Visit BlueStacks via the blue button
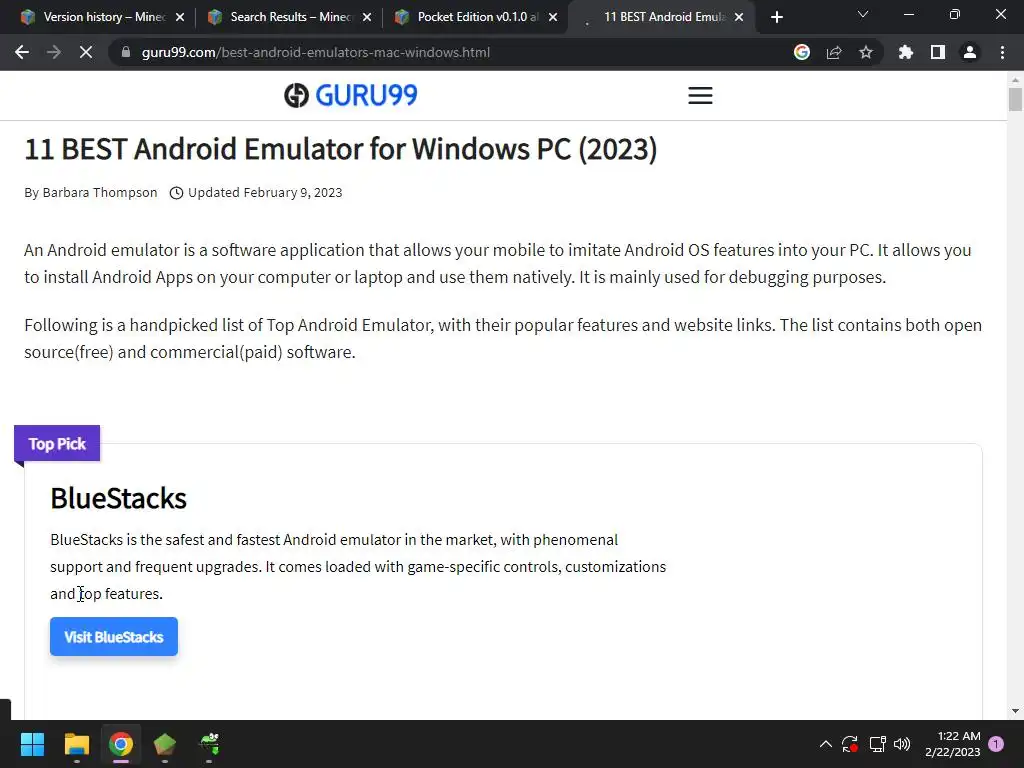The height and width of the screenshot is (768, 1024). point(114,637)
